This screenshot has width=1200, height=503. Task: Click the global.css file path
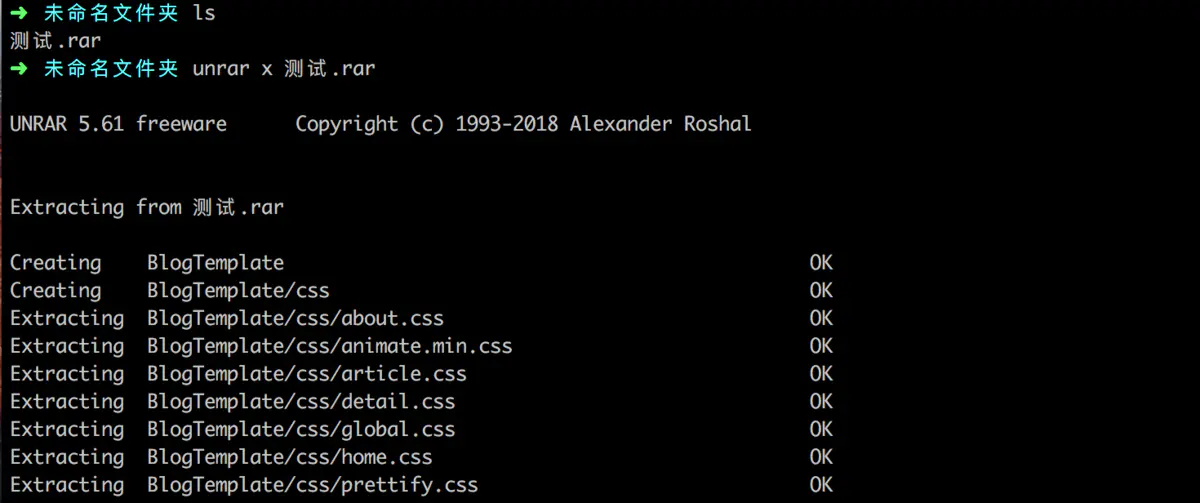click(301, 429)
